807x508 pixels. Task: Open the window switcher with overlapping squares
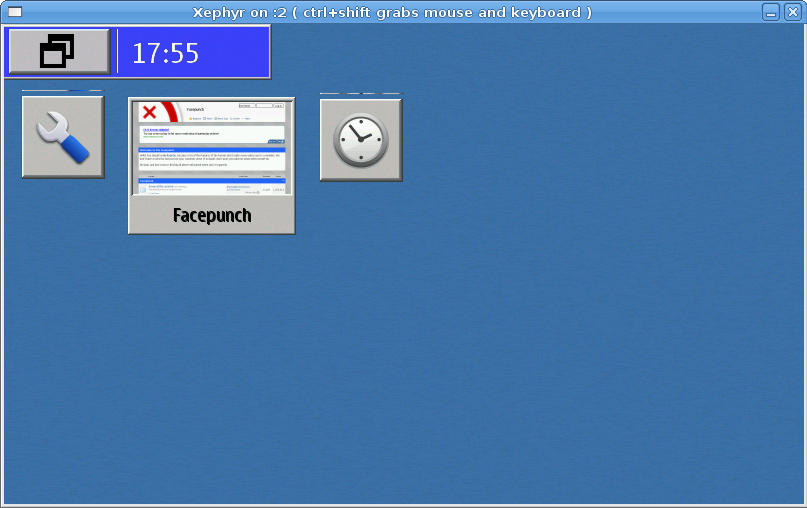click(x=58, y=52)
